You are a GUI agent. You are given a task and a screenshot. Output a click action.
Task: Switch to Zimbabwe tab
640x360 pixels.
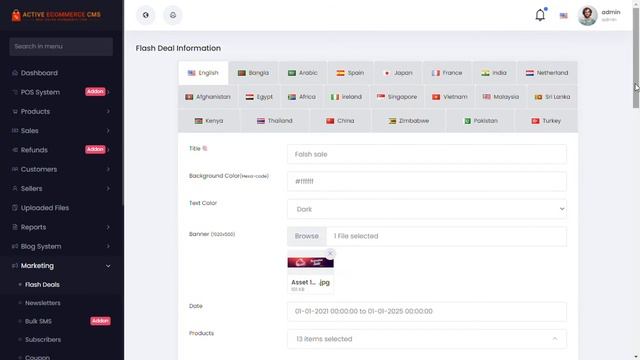pos(408,121)
